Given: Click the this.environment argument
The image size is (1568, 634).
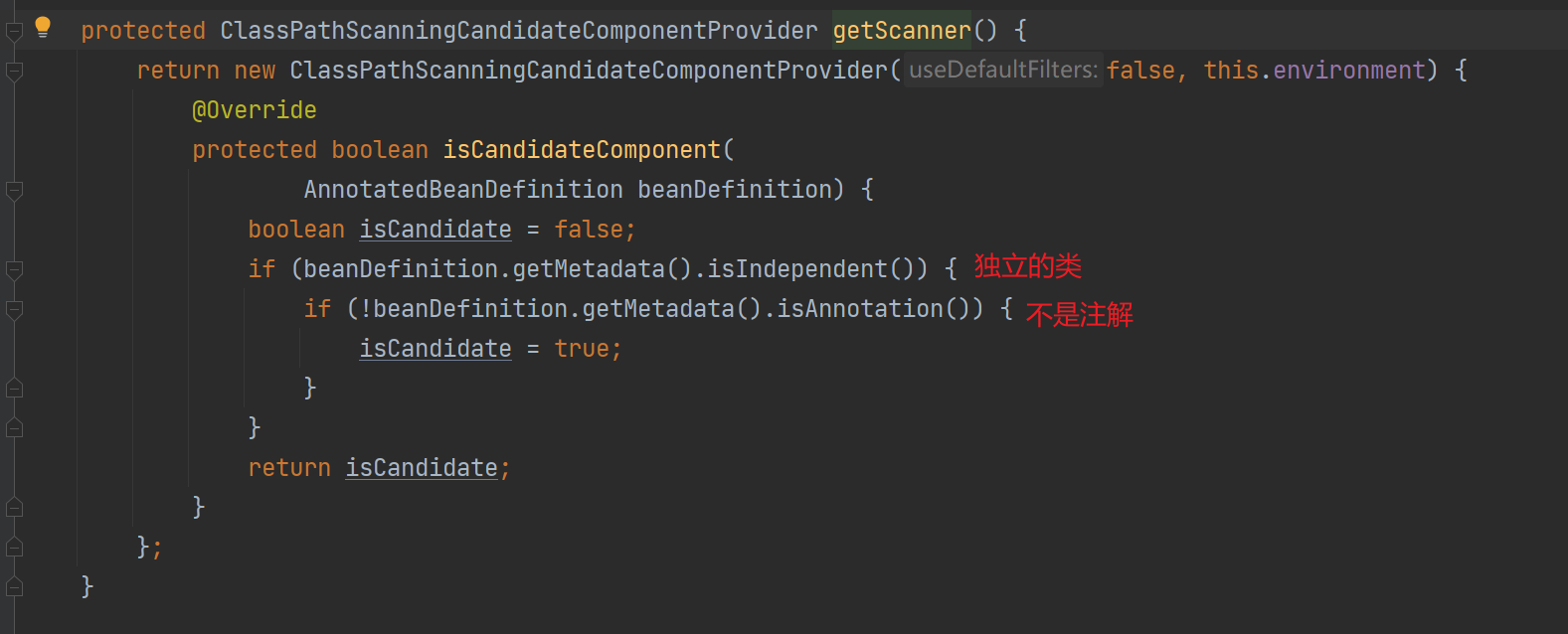Looking at the screenshot, I should pyautogui.click(x=1313, y=71).
